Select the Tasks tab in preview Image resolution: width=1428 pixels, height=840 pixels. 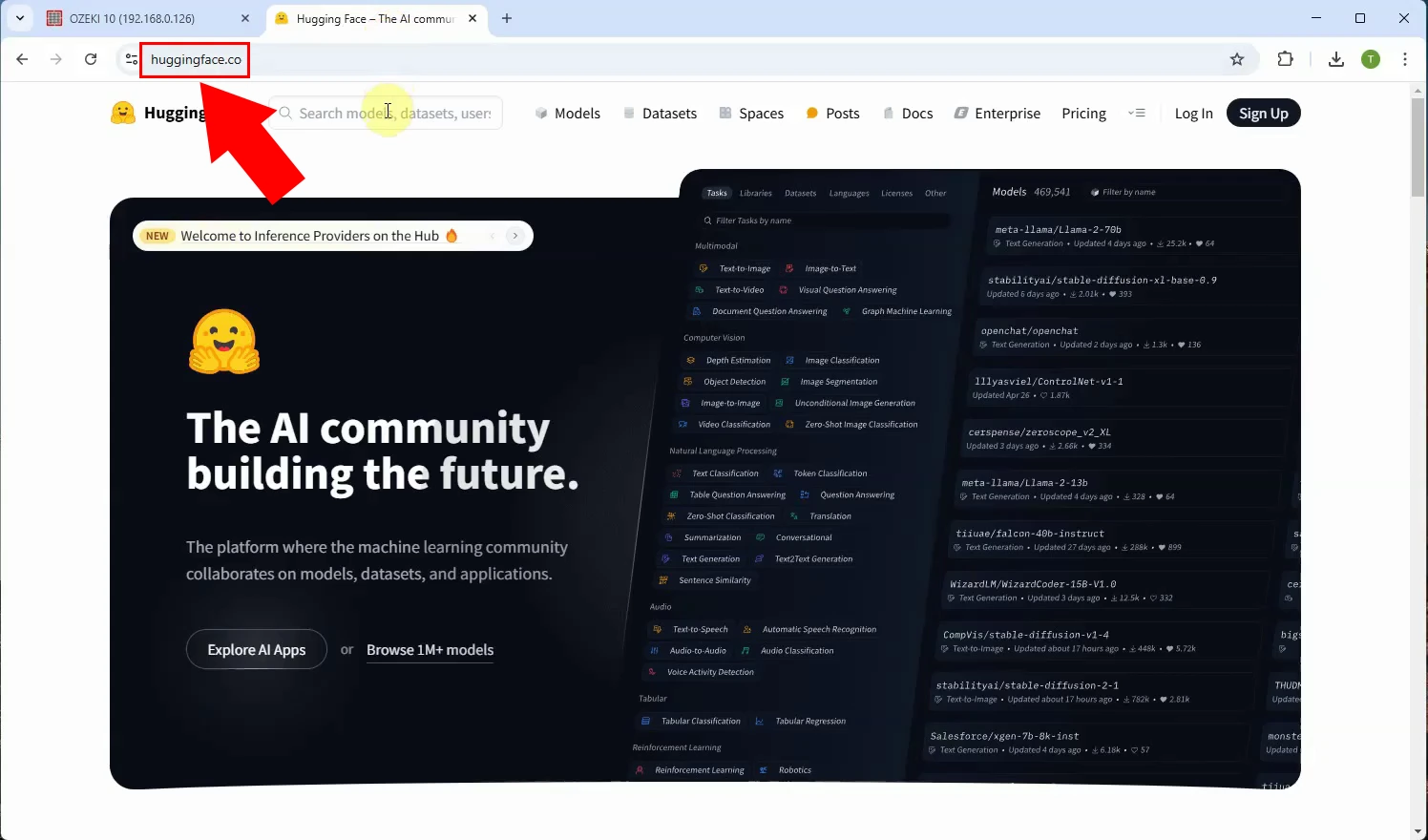point(717,193)
